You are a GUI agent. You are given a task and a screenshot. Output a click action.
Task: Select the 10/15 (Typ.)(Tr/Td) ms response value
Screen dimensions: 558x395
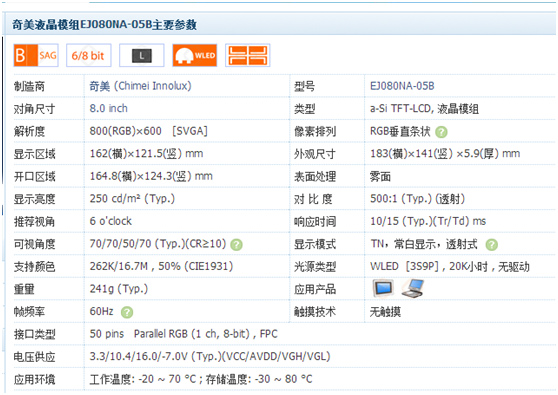point(428,221)
